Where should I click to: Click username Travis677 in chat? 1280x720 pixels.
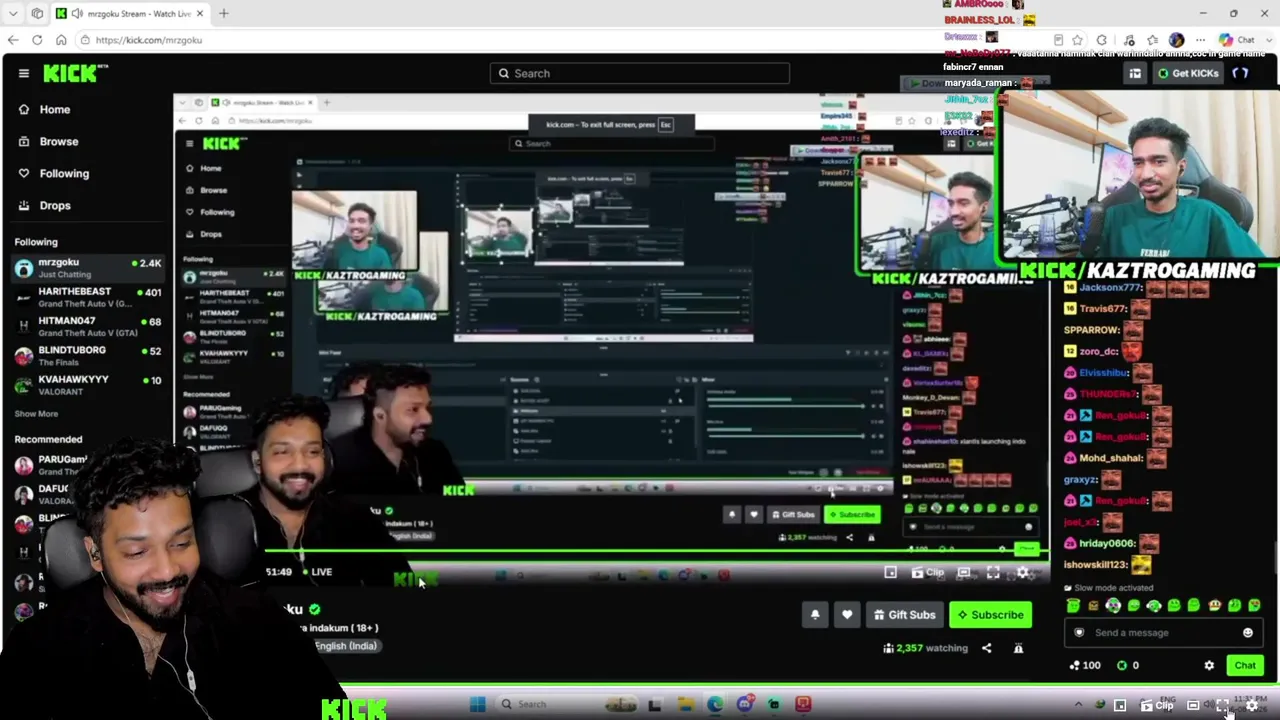coord(1103,309)
